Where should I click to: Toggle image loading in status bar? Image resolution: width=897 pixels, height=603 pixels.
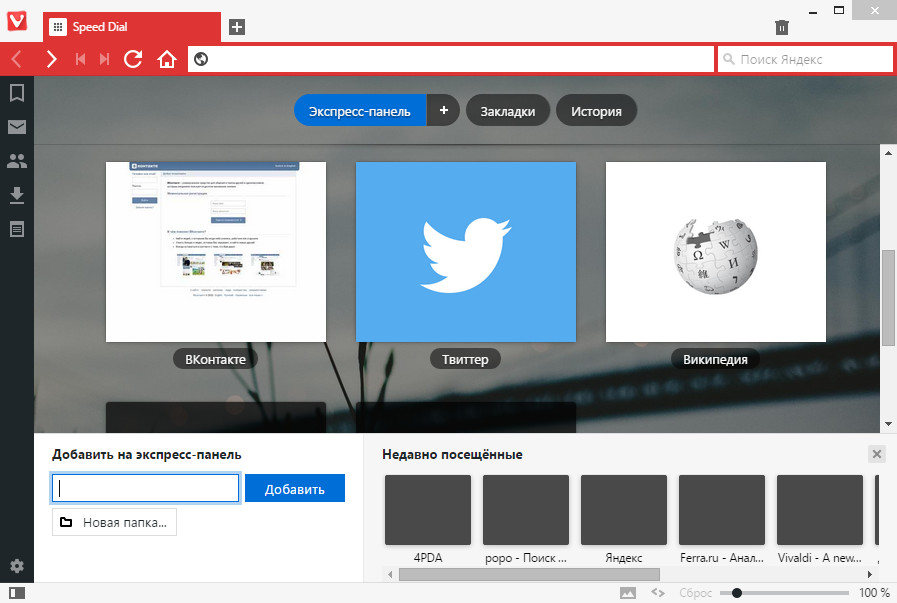(x=628, y=593)
